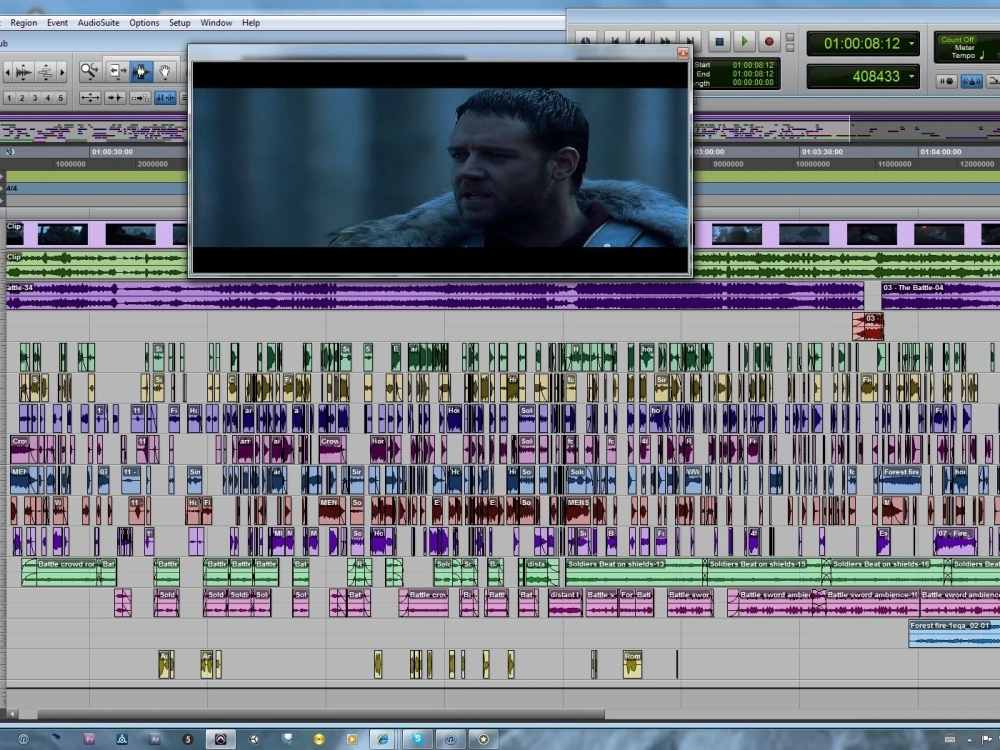This screenshot has height=750, width=1000.
Task: Stop playback in the transport
Action: [719, 41]
